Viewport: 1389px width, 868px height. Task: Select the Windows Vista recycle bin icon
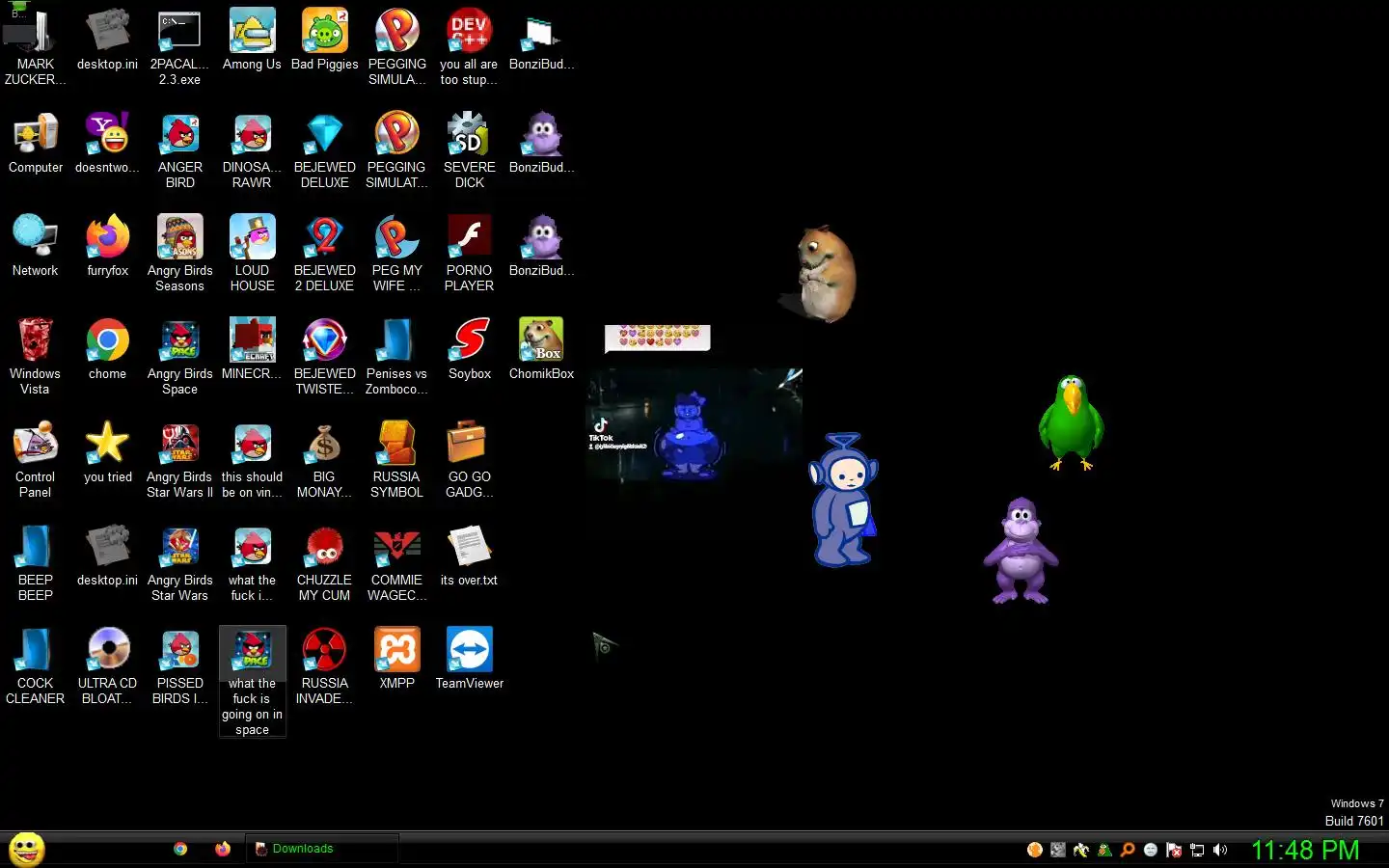36,357
